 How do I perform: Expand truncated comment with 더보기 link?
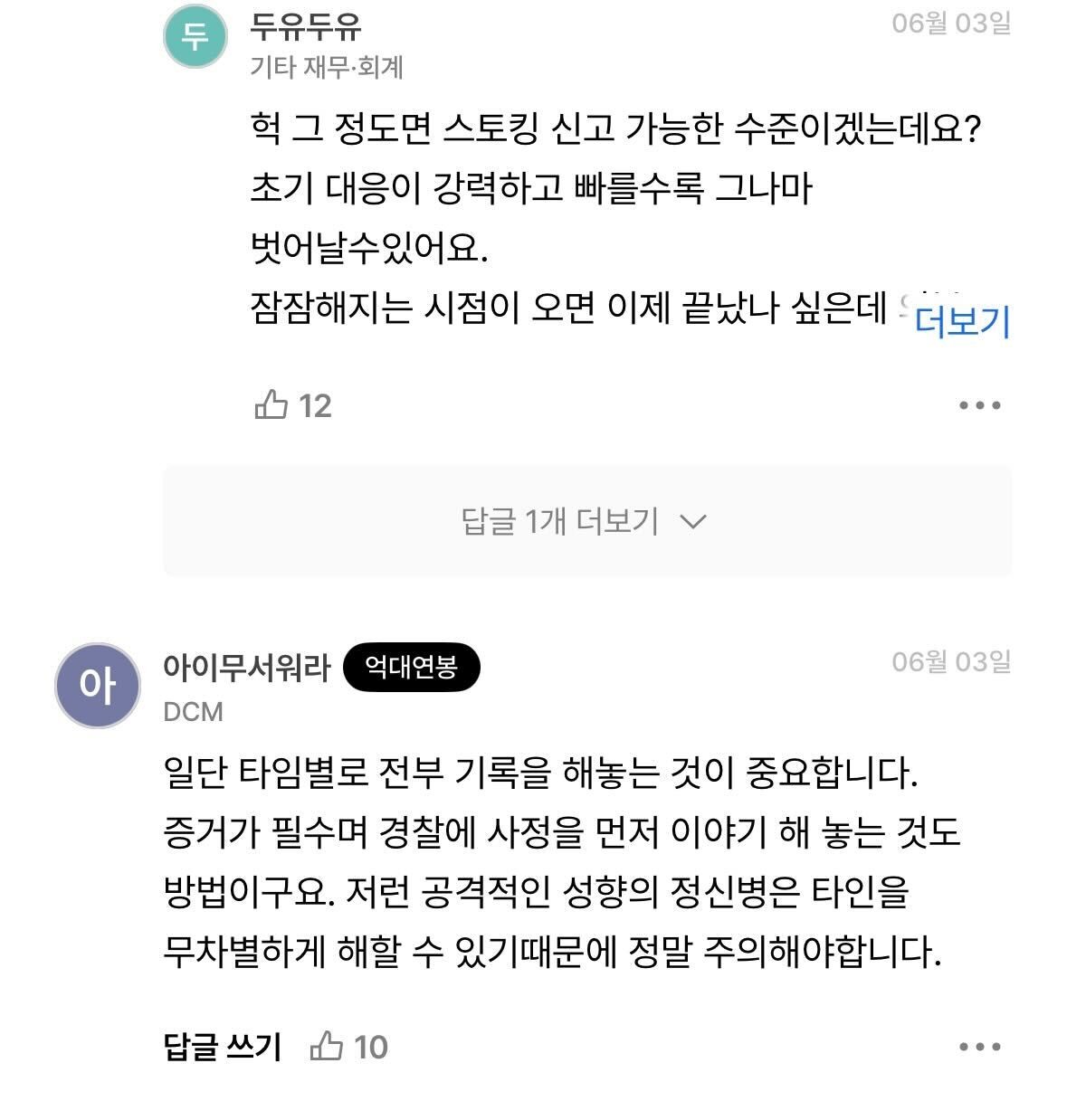pos(961,321)
